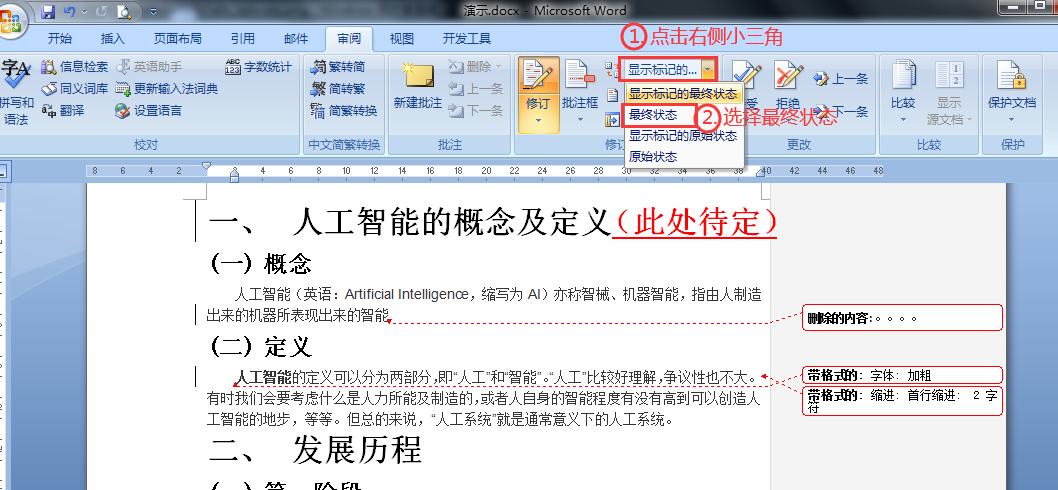This screenshot has width=1058, height=490.
Task: Switch to the 邮件 ribbon tab
Action: tap(296, 39)
